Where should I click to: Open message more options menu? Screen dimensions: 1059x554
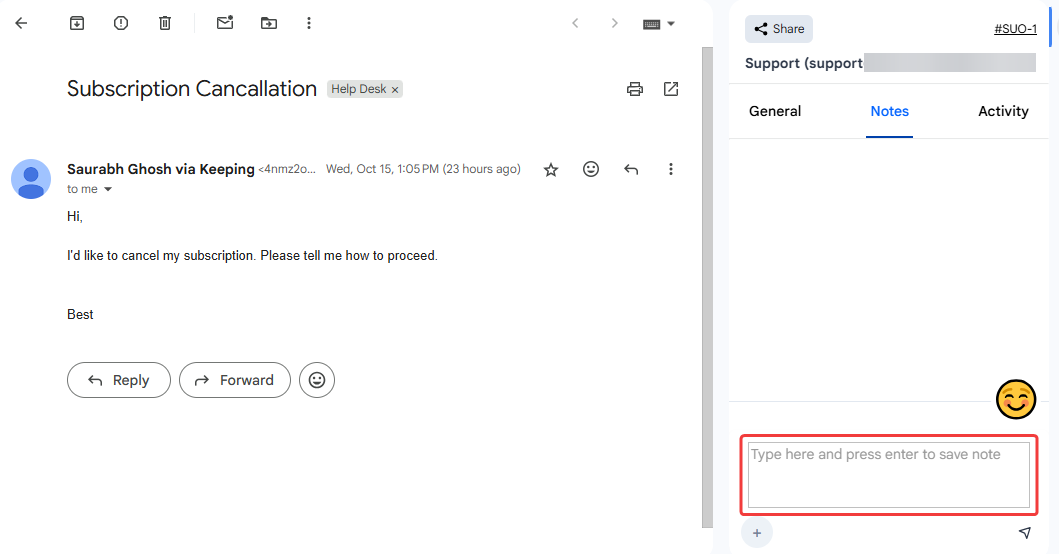coord(671,170)
